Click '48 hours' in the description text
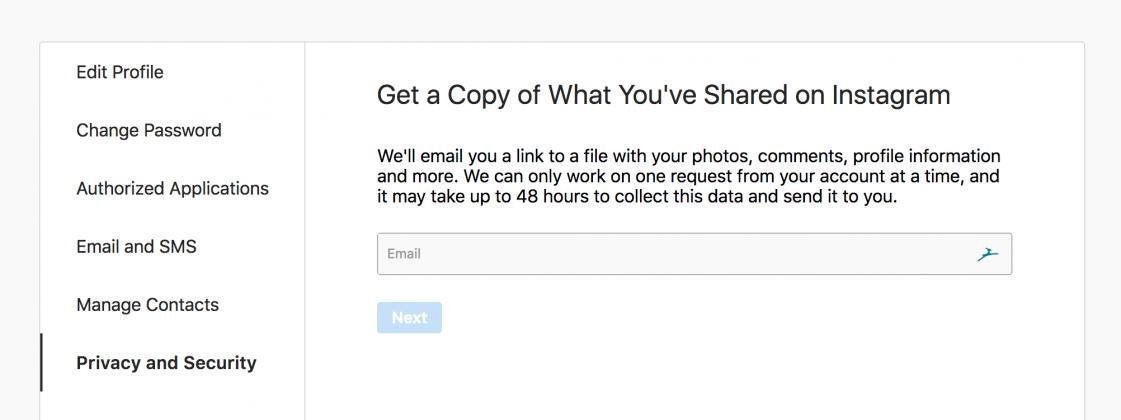This screenshot has height=420, width=1121. (552, 196)
